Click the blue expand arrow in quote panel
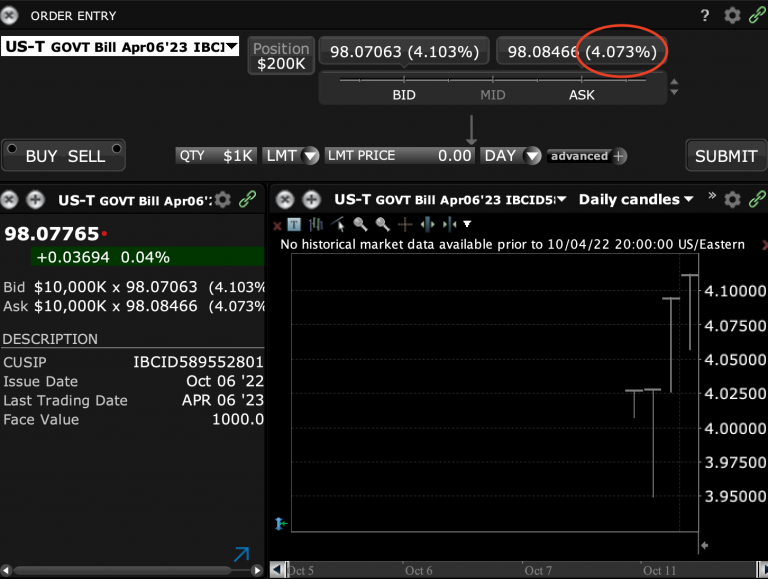The image size is (768, 579). point(241,554)
